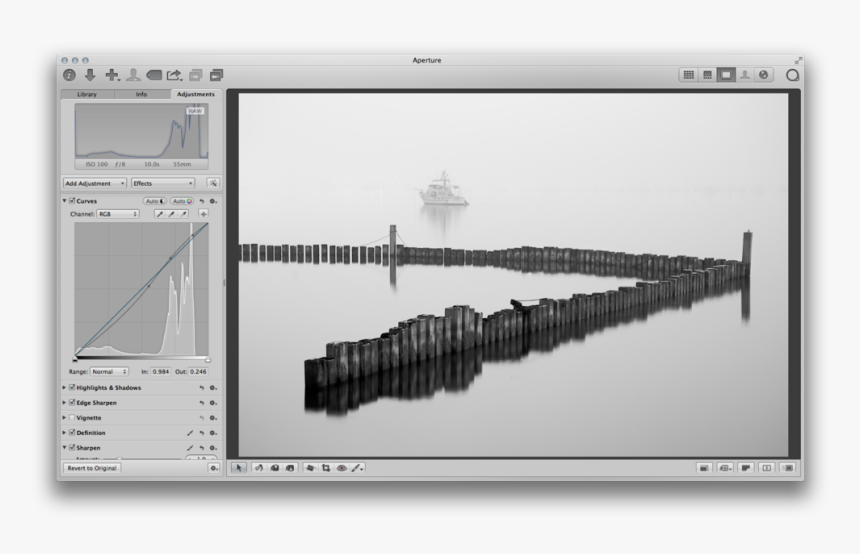Click the New plus icon in toolbar

112,75
